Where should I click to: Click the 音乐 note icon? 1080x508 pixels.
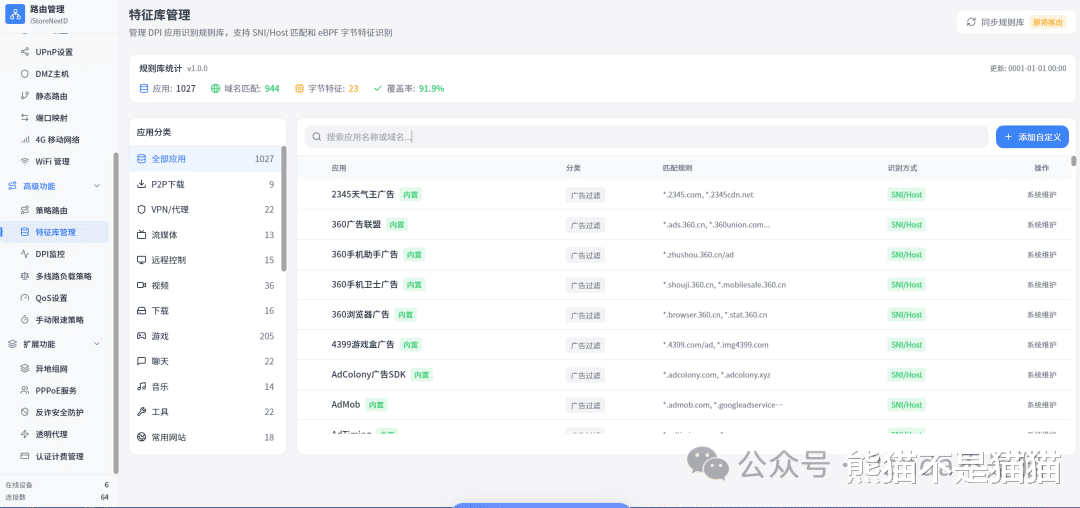pos(141,386)
